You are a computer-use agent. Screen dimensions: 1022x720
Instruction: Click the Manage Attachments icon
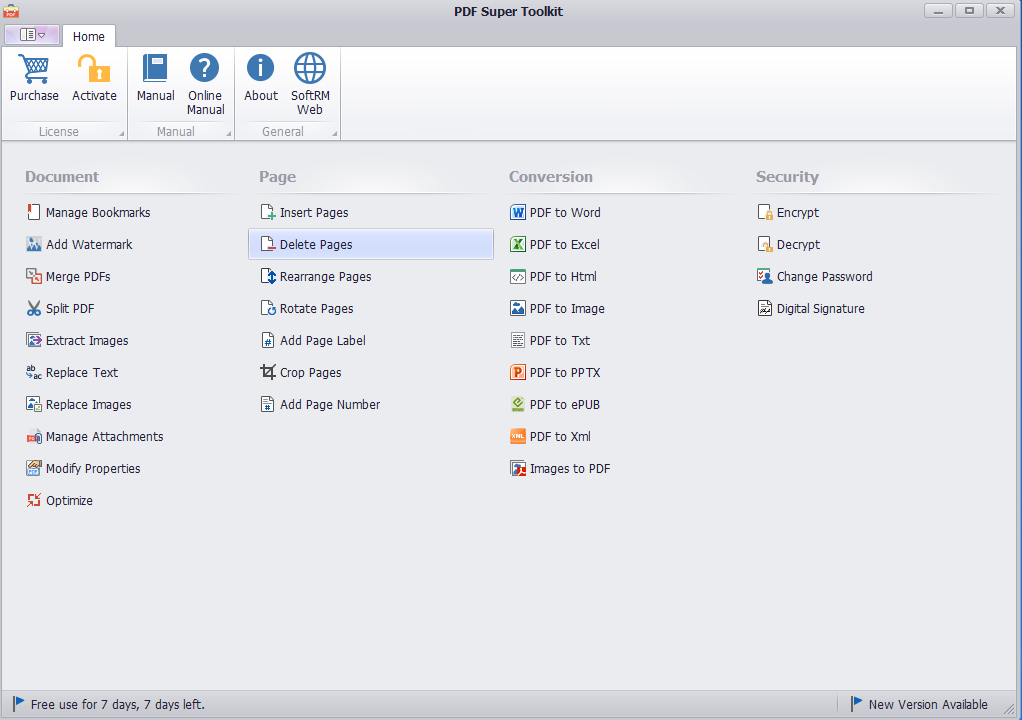(34, 437)
